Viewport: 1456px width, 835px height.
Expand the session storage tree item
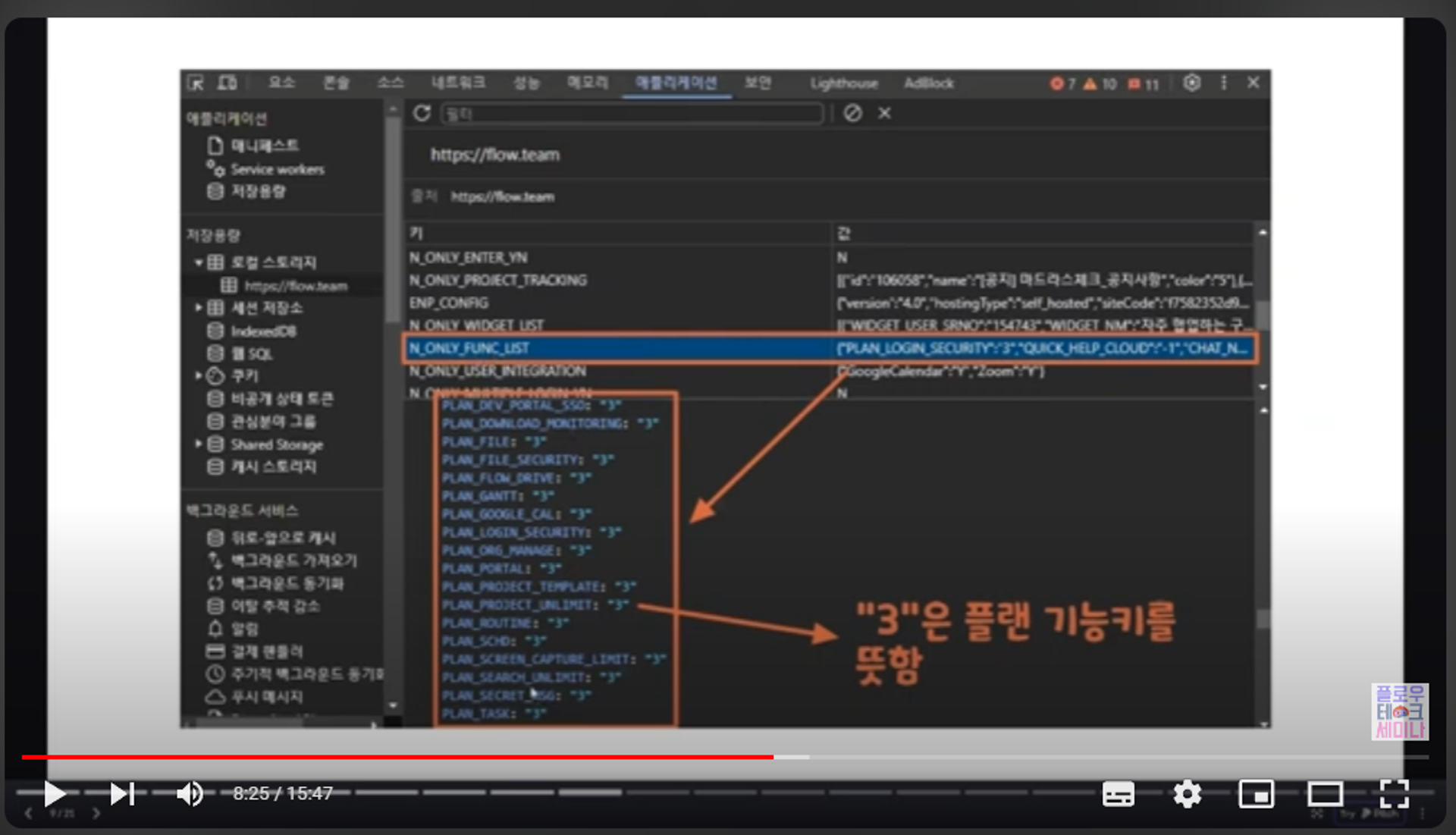199,308
